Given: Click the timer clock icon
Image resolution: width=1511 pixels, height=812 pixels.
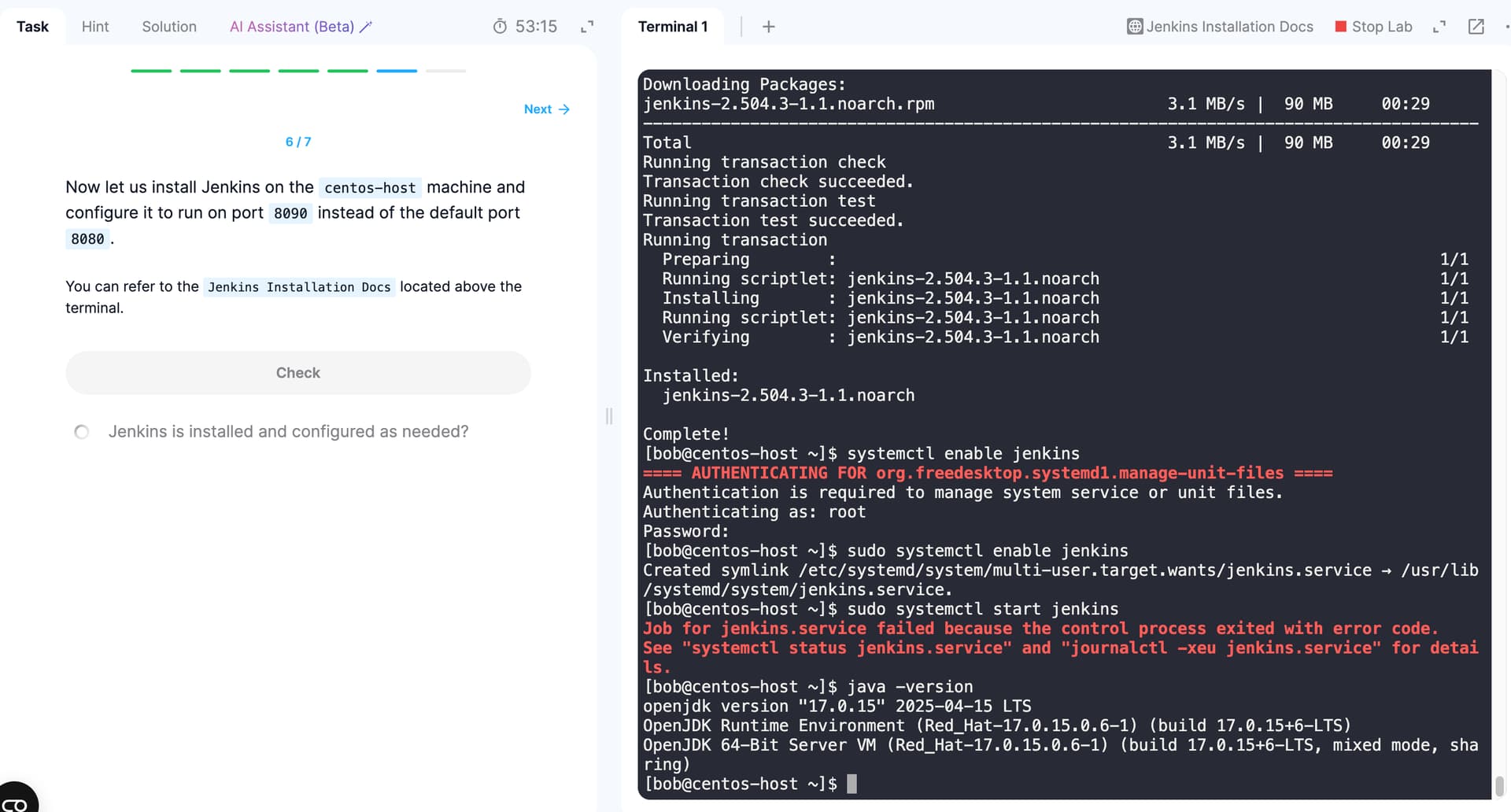Looking at the screenshot, I should click(x=500, y=27).
